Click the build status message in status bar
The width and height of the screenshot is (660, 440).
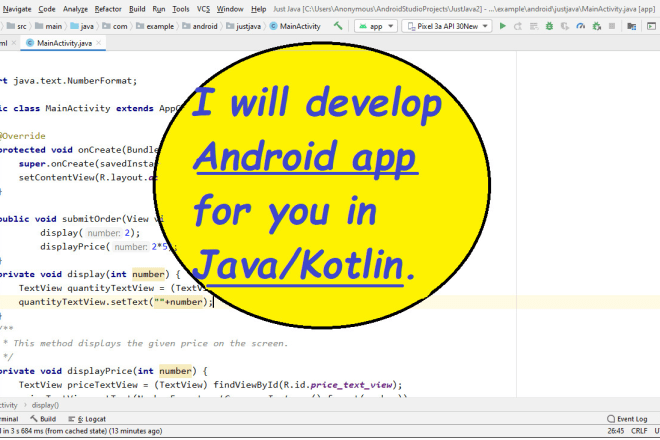(x=81, y=431)
